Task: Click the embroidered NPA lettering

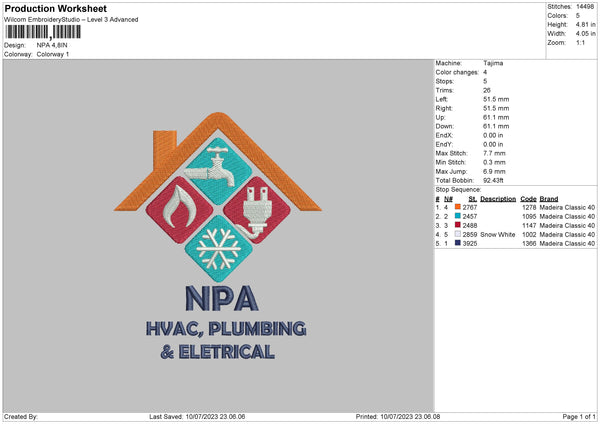Action: [x=222, y=298]
